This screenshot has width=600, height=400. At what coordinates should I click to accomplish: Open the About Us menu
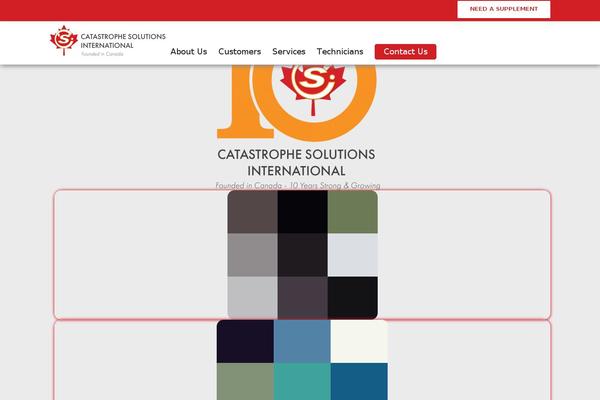coord(189,51)
